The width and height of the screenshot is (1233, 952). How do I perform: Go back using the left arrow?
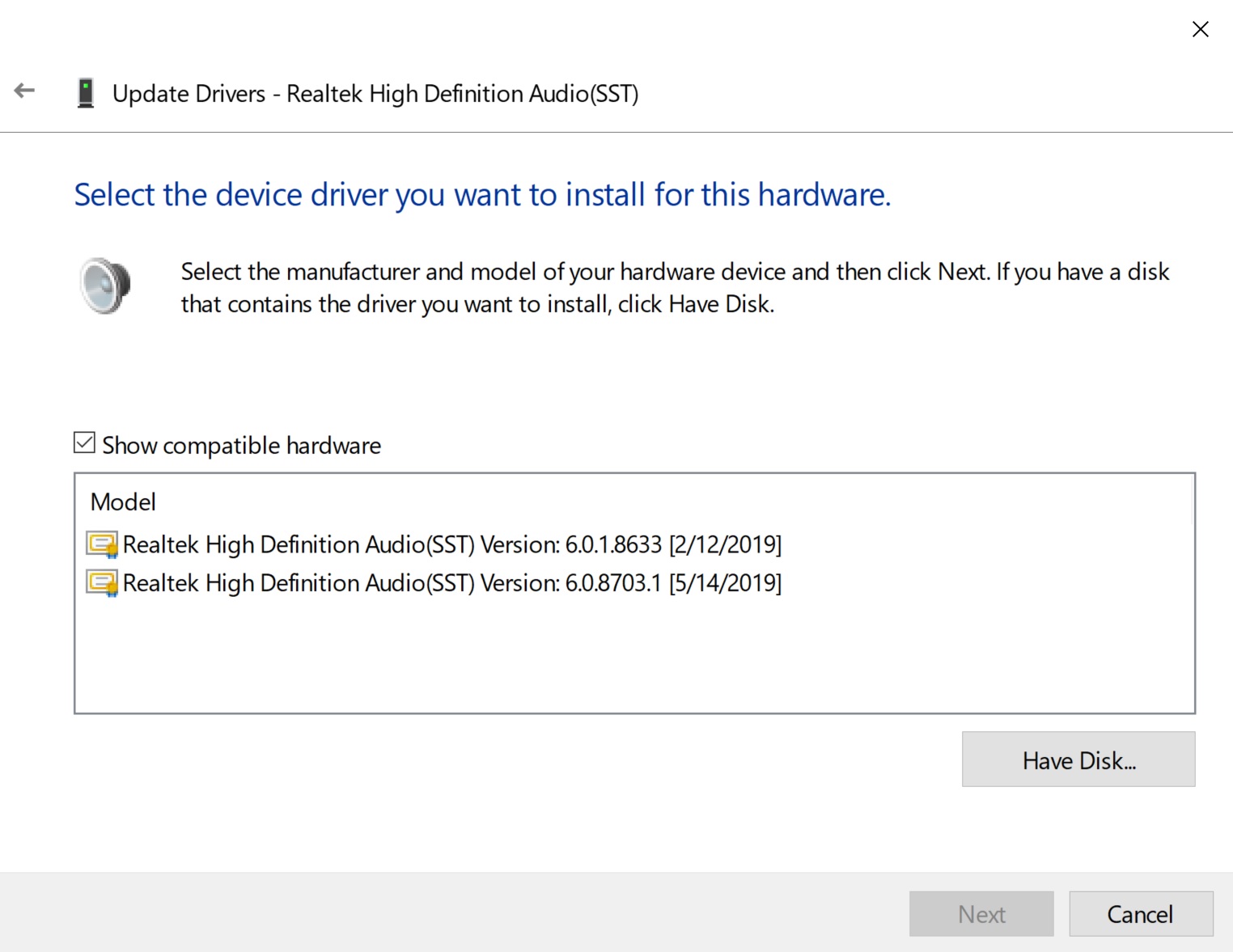(25, 91)
